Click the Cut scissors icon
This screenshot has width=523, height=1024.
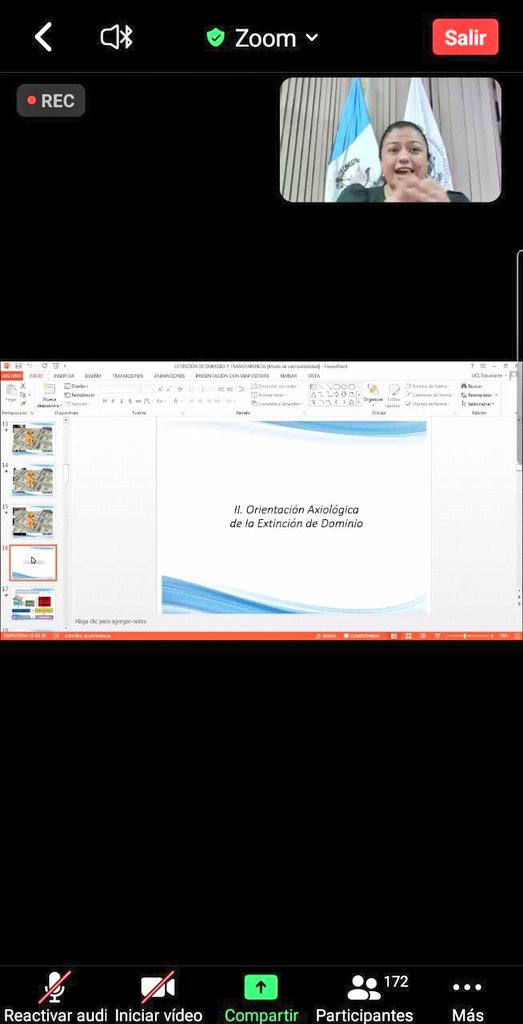click(x=23, y=386)
